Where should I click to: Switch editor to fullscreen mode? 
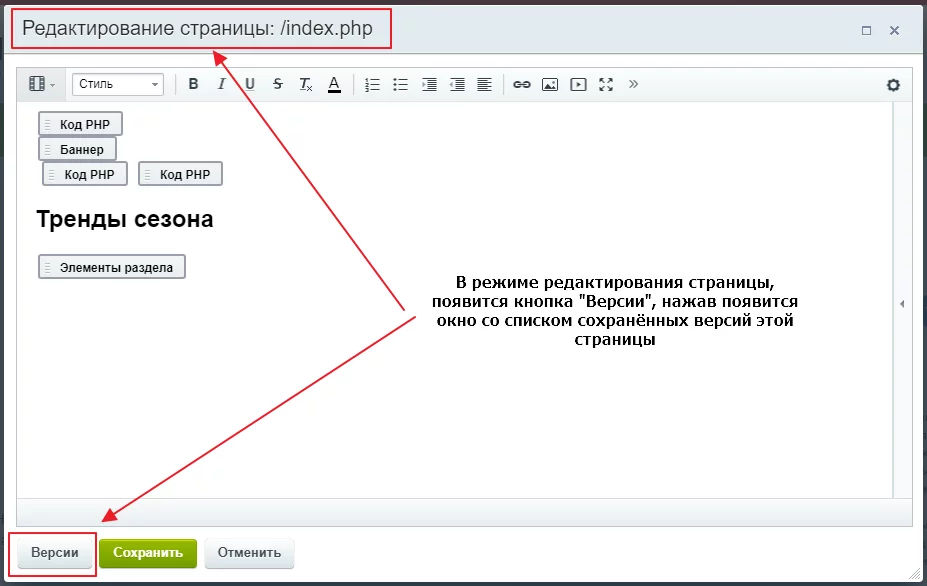click(x=605, y=85)
